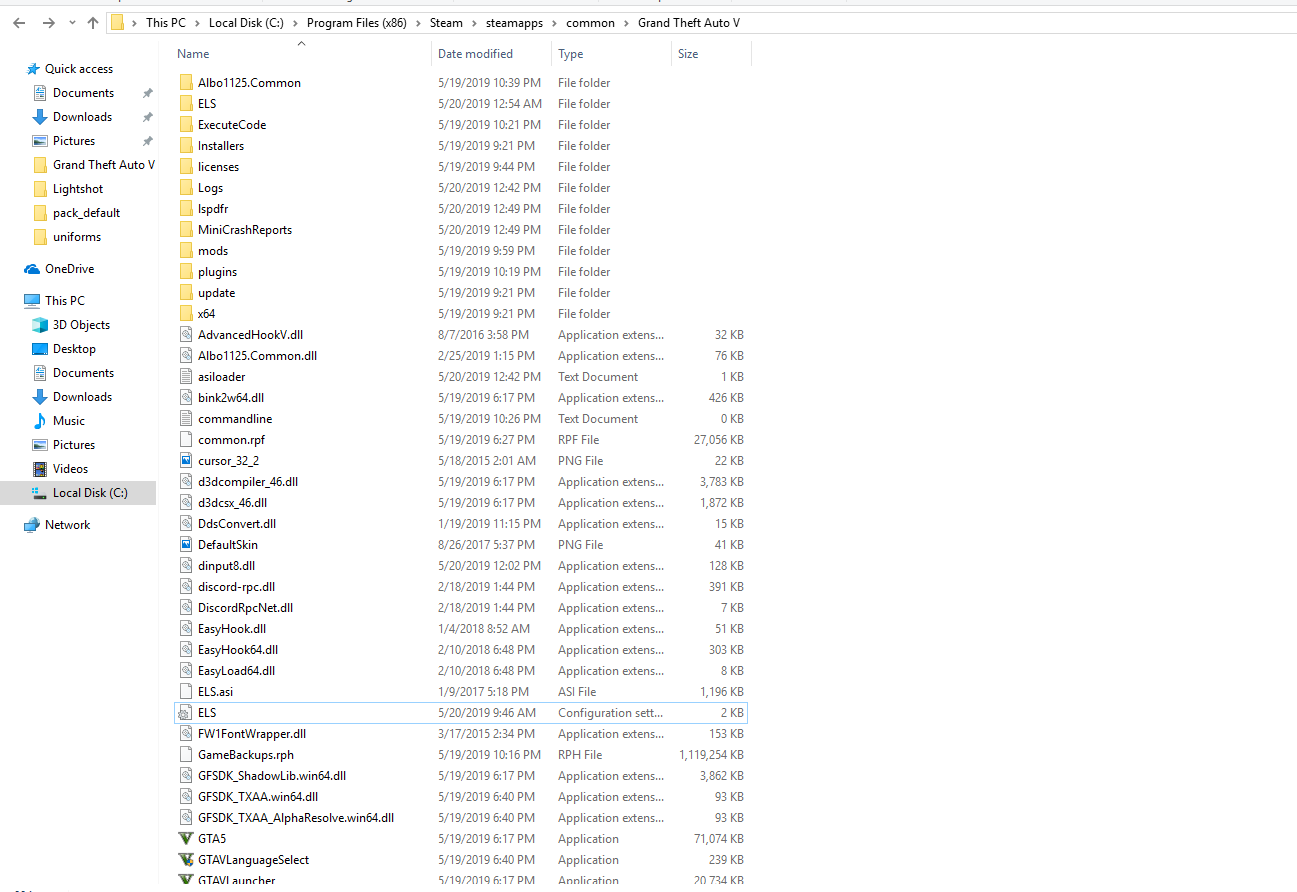Click the 3D Objects cube icon
Viewport: 1297px width, 892px height.
point(40,325)
